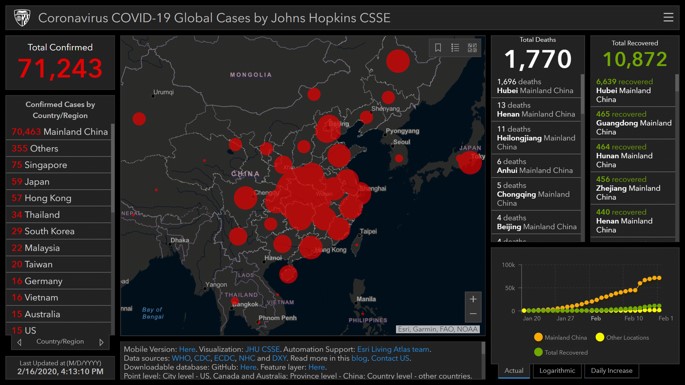Select Singapore in the confirmed cases list
This screenshot has width=685, height=385.
click(58, 165)
